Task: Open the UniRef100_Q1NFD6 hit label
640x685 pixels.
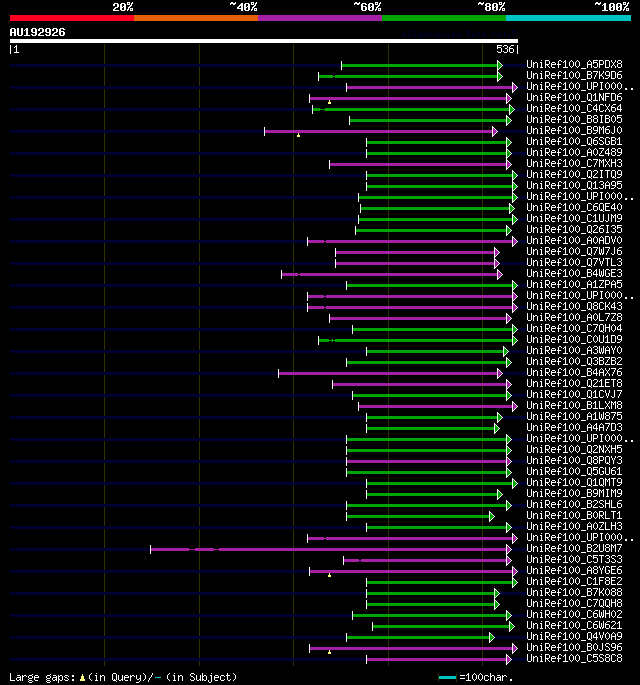Action: tap(574, 97)
